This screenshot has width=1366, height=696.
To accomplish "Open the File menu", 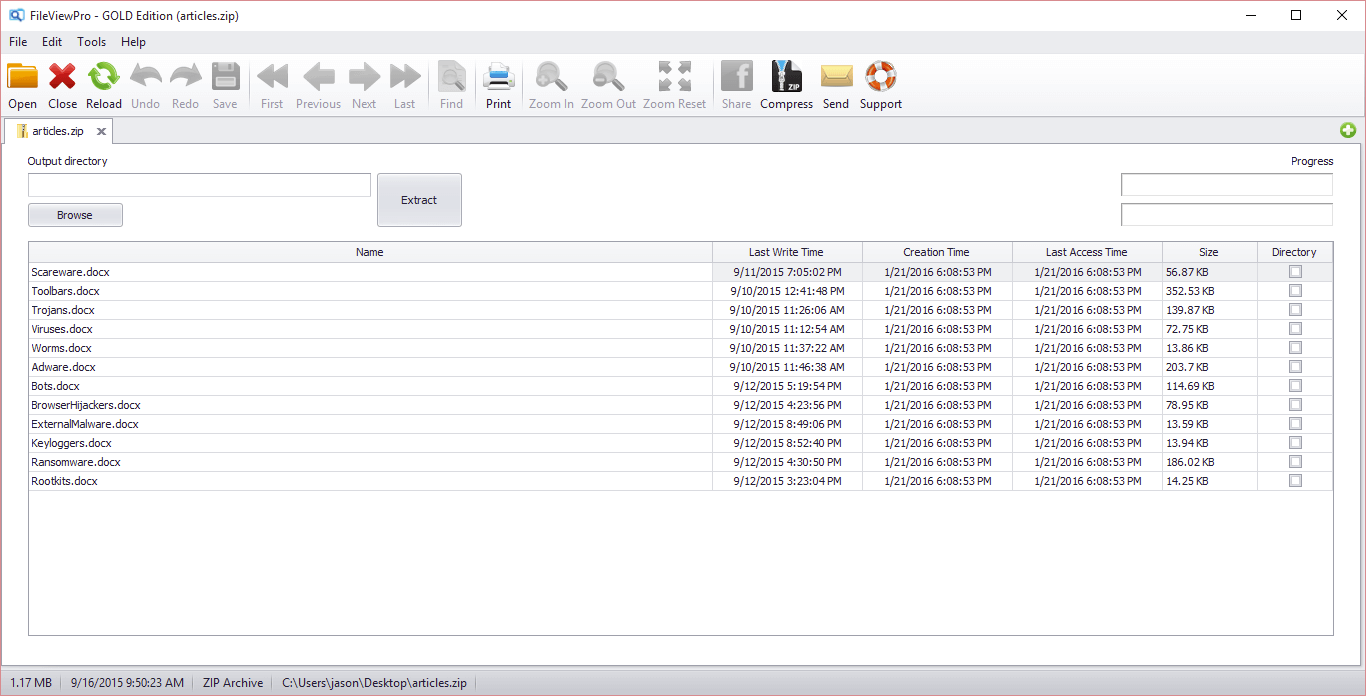I will pyautogui.click(x=18, y=42).
